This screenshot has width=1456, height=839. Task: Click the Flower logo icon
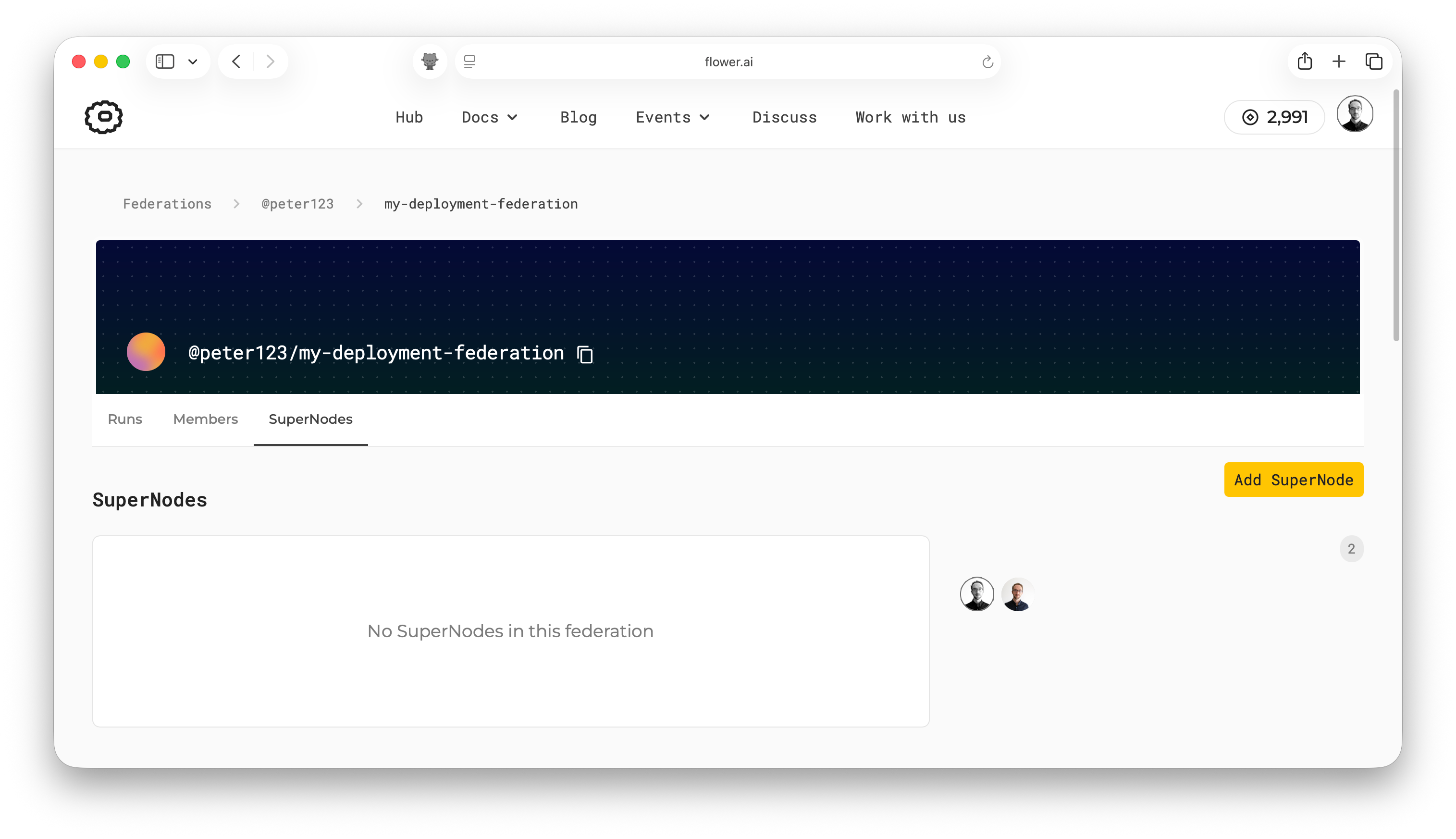point(104,117)
